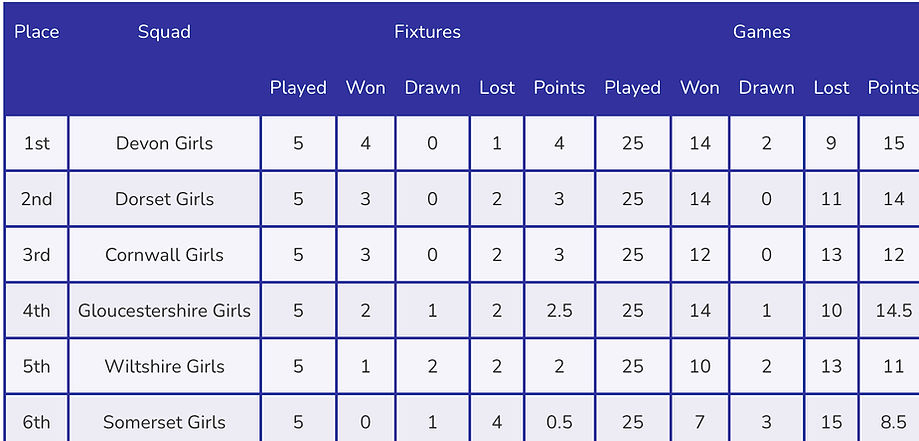Select the Wiltshire Girls squad cell
919x441 pixels.
165,366
